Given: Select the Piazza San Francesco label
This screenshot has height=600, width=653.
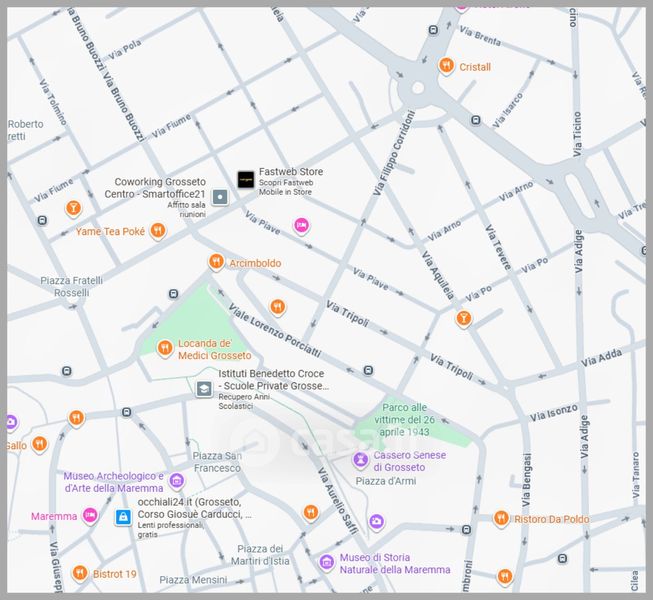Looking at the screenshot, I should [216, 462].
